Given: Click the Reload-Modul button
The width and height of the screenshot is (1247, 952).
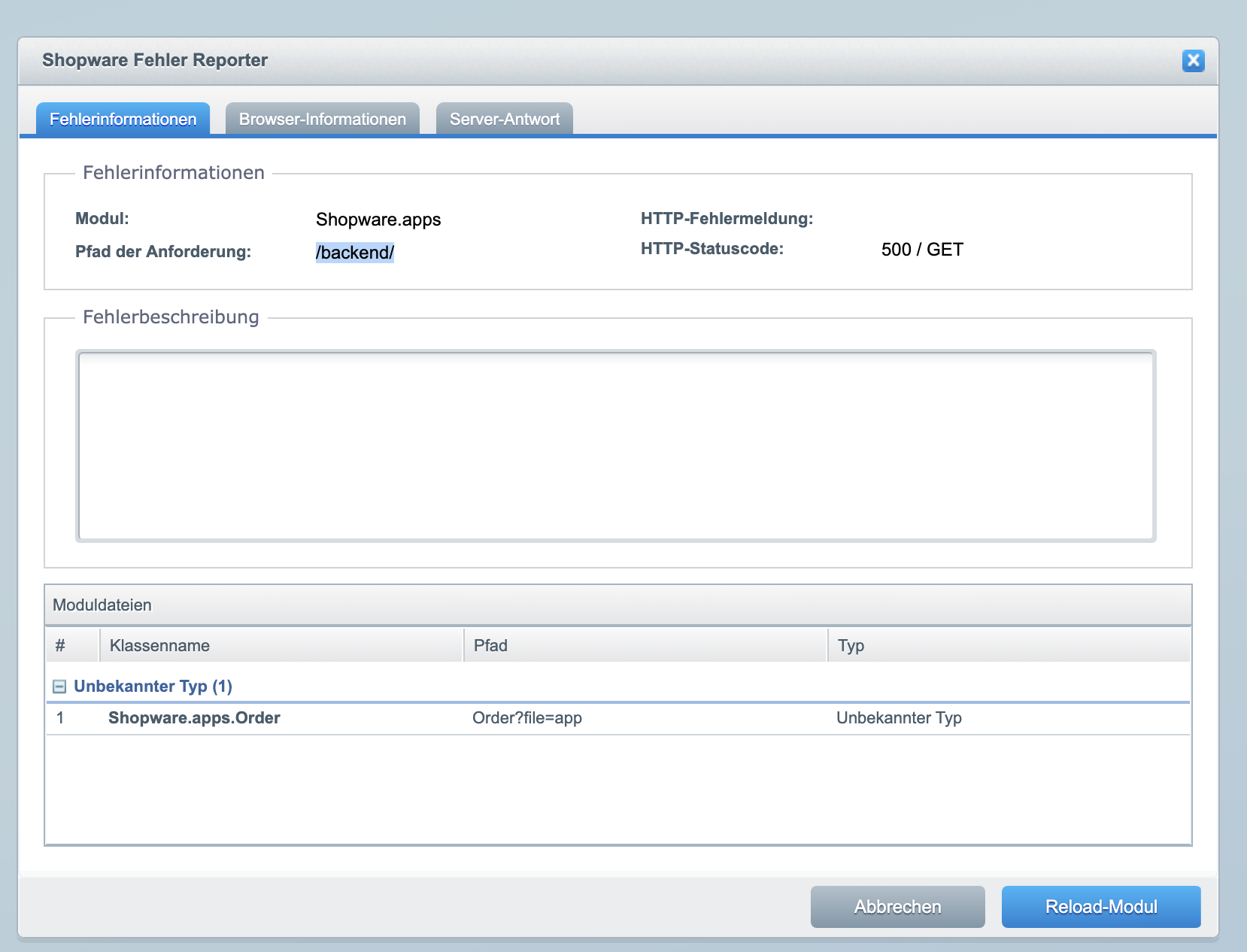Looking at the screenshot, I should coord(1101,906).
